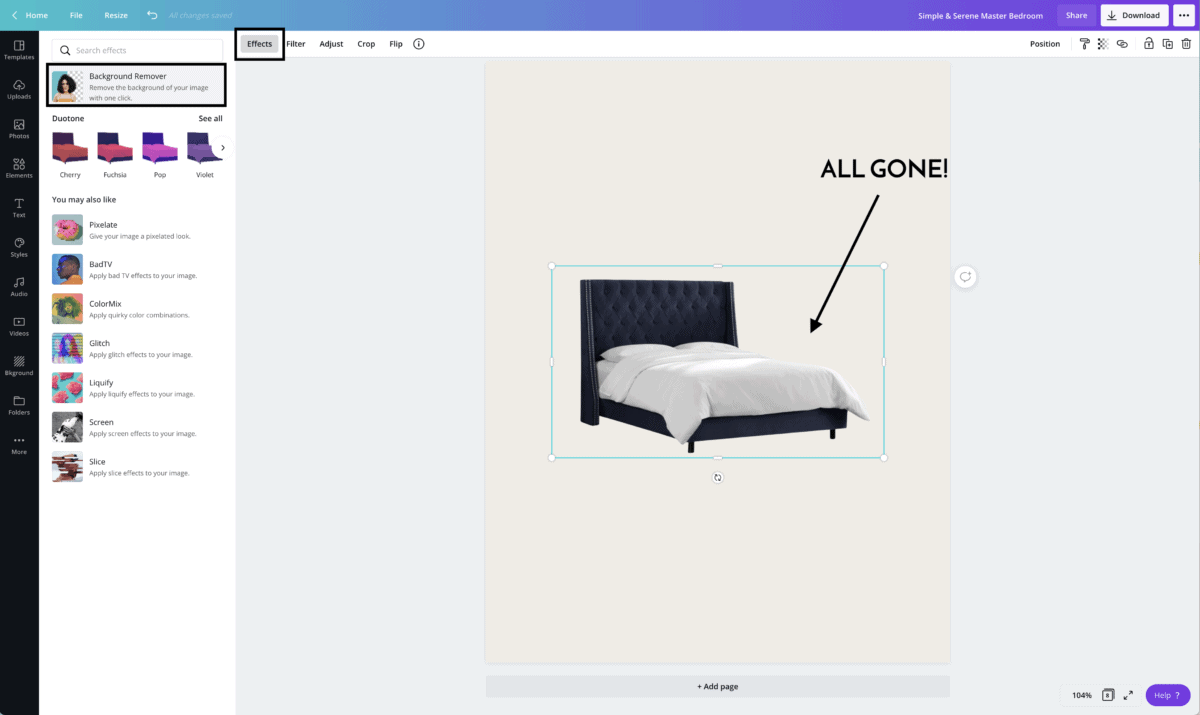Image resolution: width=1200 pixels, height=715 pixels.
Task: Open the Position options
Action: tap(1045, 43)
